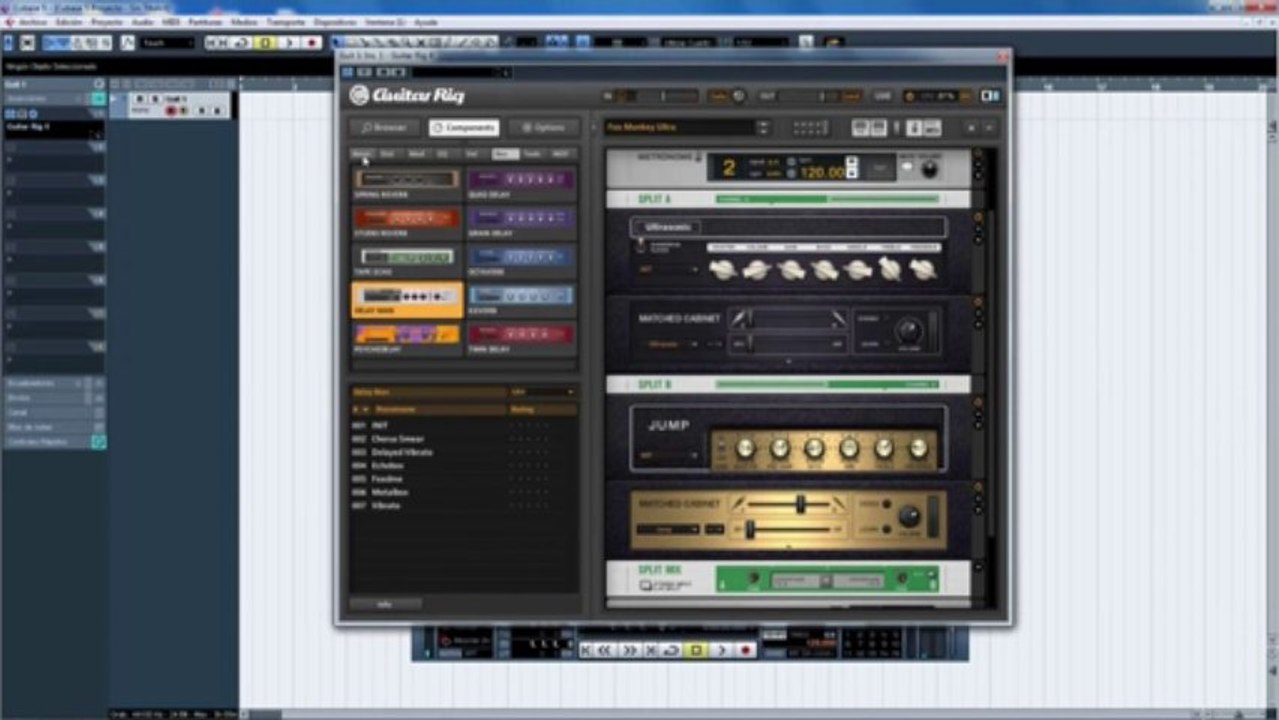Choose the 007 Vibrato preset
The image size is (1279, 720).
(x=386, y=505)
